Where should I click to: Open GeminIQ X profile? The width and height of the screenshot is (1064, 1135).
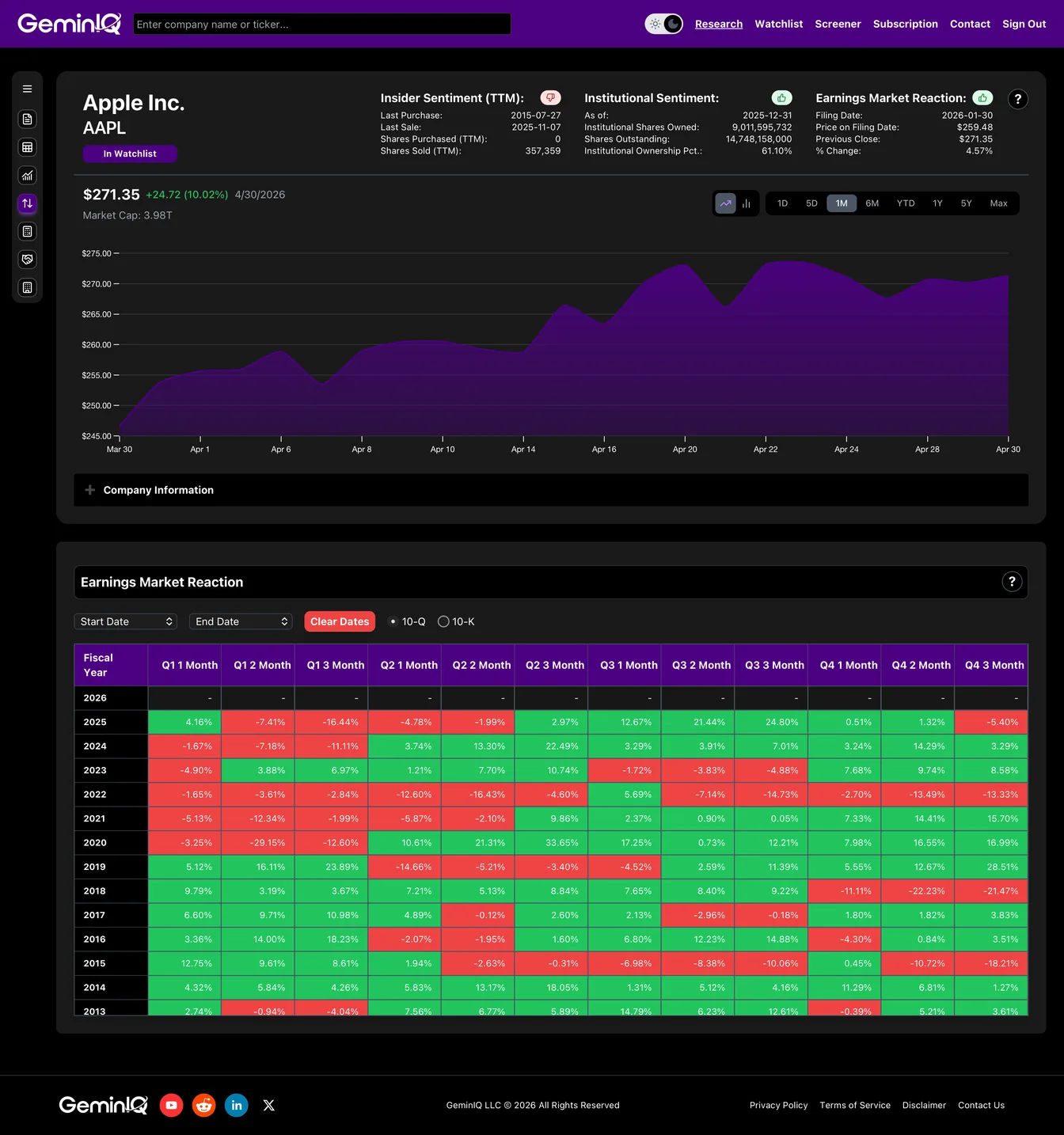coord(269,1105)
